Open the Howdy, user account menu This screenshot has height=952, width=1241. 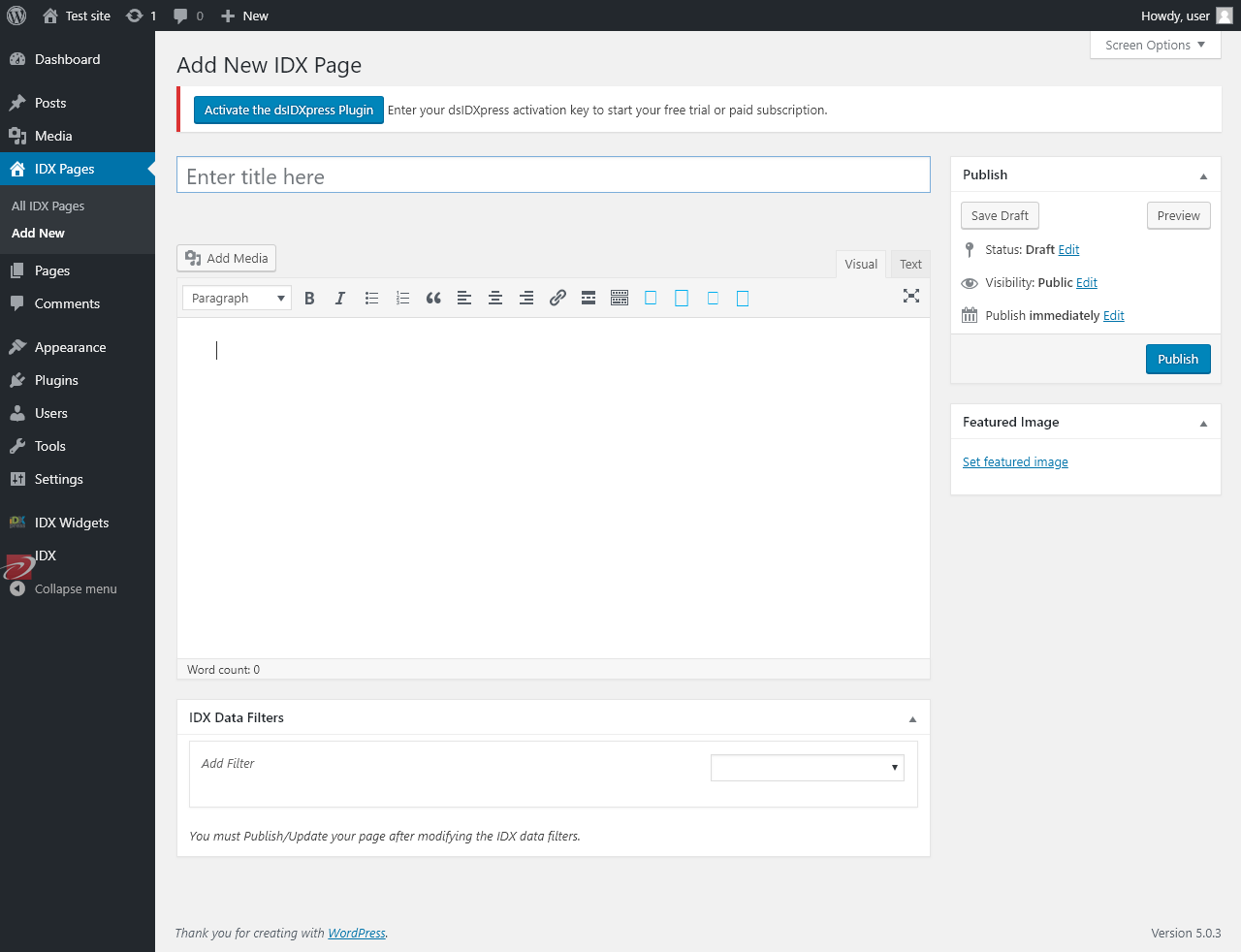pos(1187,16)
